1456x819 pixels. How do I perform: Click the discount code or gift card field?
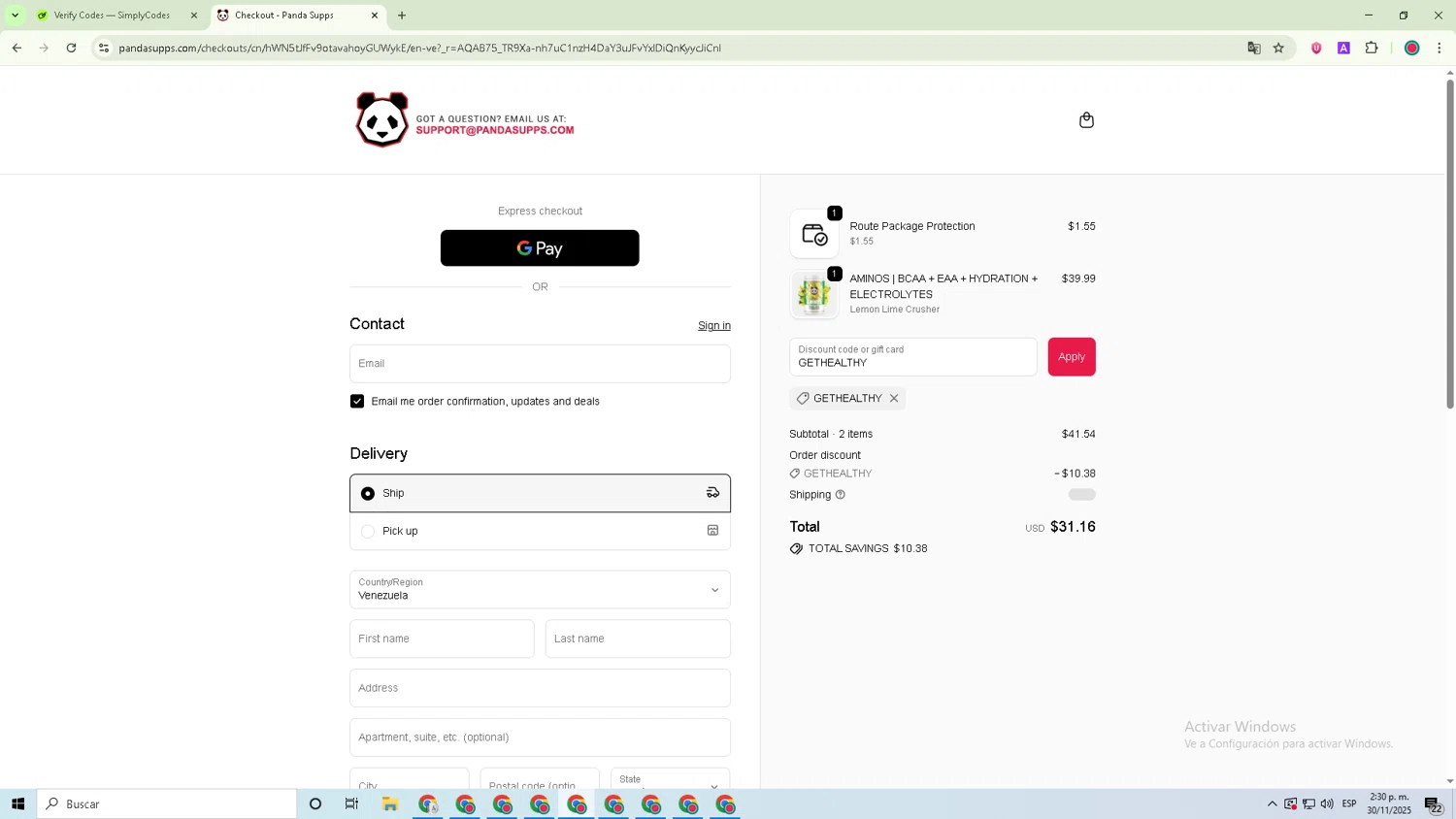[x=912, y=357]
